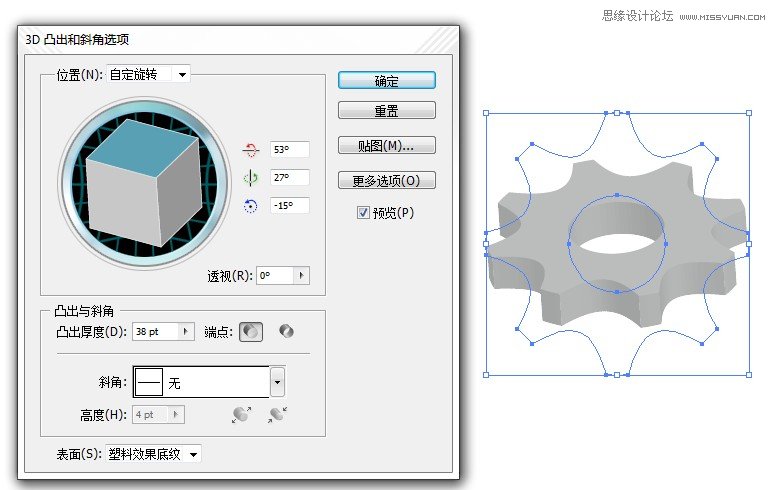776x490 pixels.
Task: Click the X-axis rotation icon
Action: click(251, 149)
